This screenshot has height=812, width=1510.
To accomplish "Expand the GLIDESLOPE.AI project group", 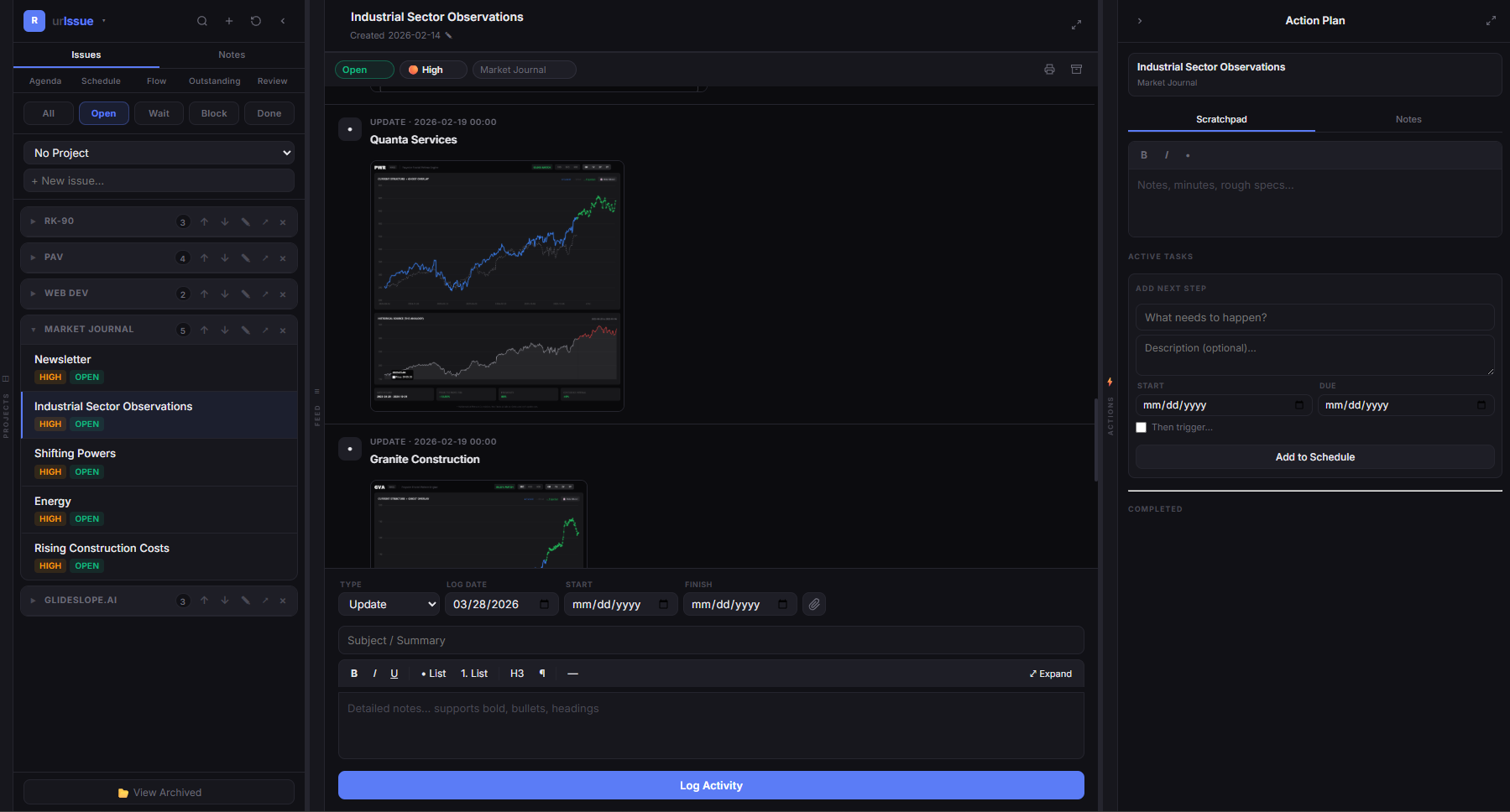I will (33, 601).
